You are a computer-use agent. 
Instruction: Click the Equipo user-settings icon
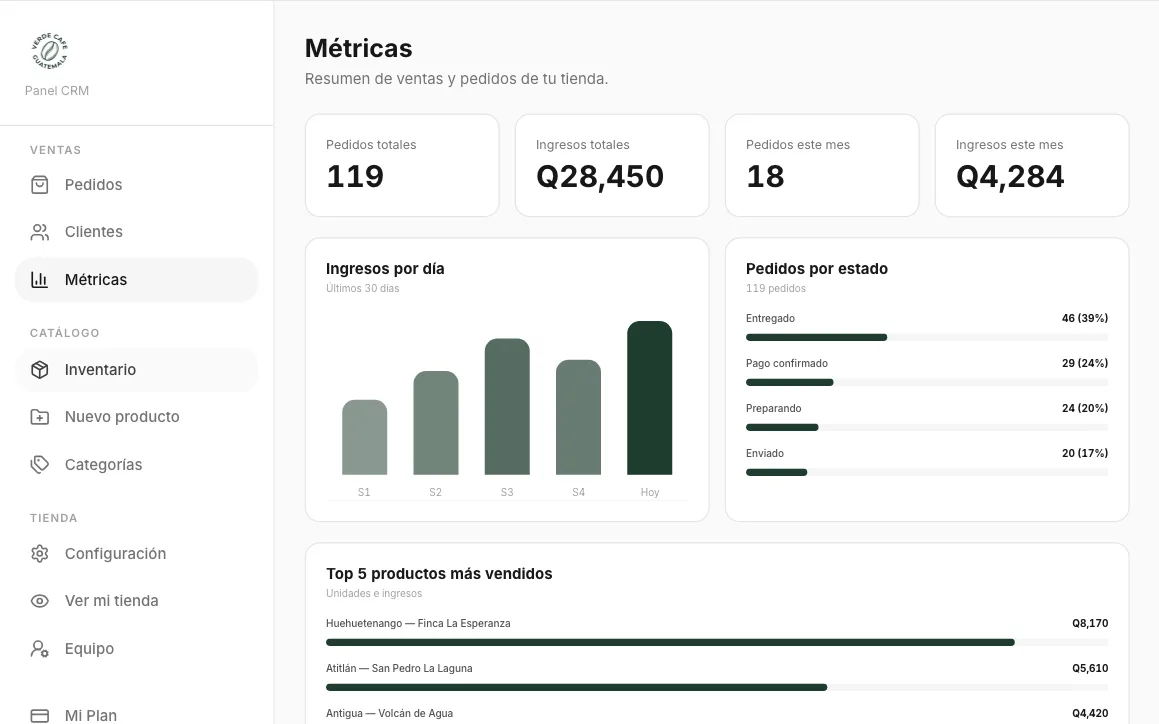pyautogui.click(x=40, y=649)
